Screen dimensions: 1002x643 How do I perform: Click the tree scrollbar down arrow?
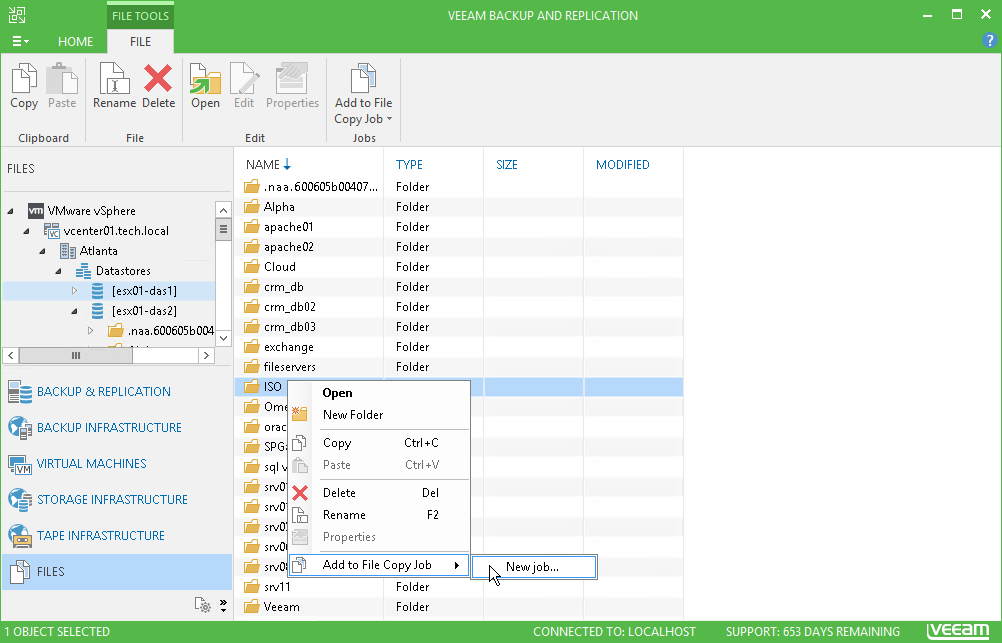[x=223, y=338]
